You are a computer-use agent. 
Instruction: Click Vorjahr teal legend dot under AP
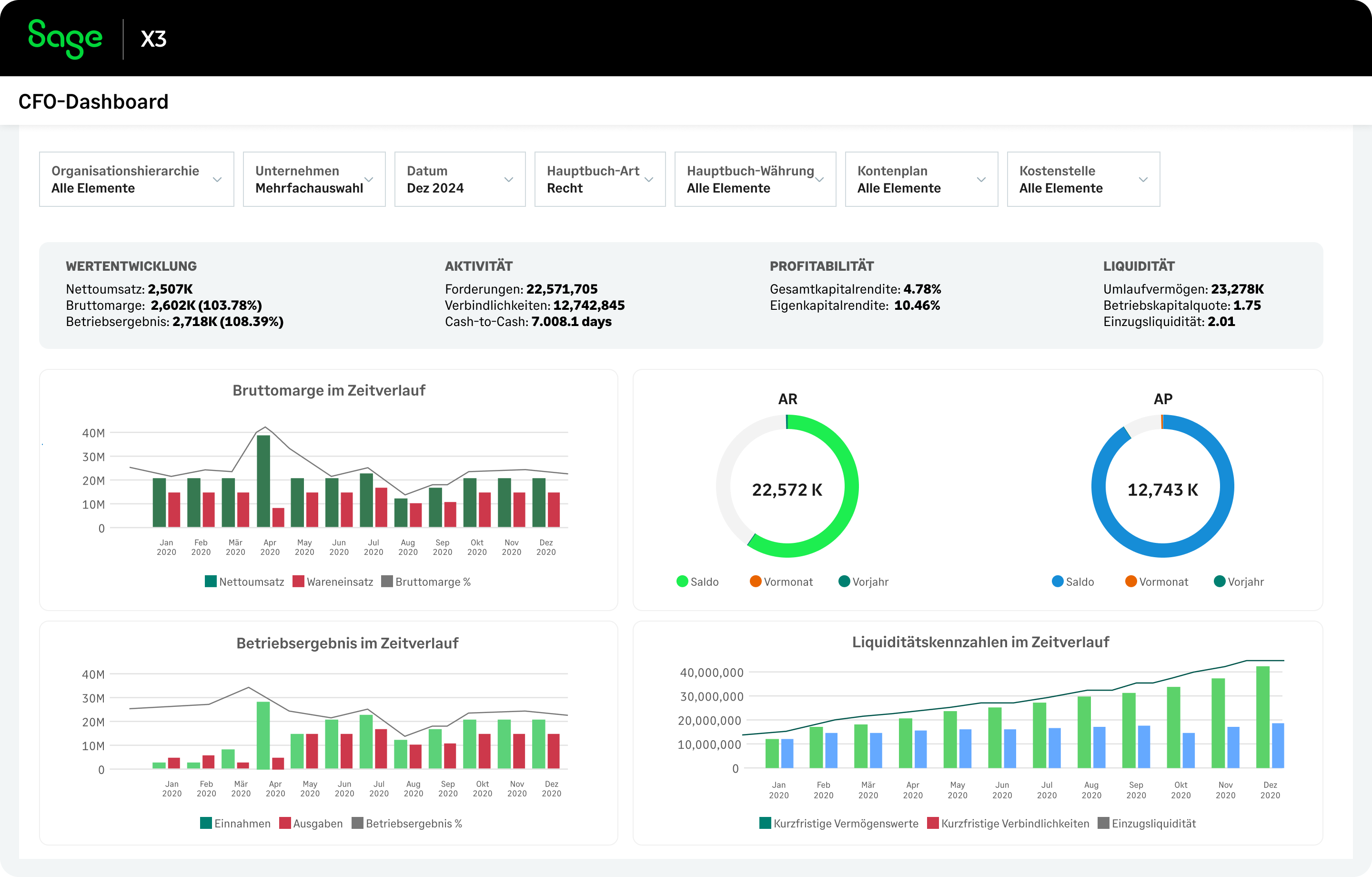[1220, 581]
